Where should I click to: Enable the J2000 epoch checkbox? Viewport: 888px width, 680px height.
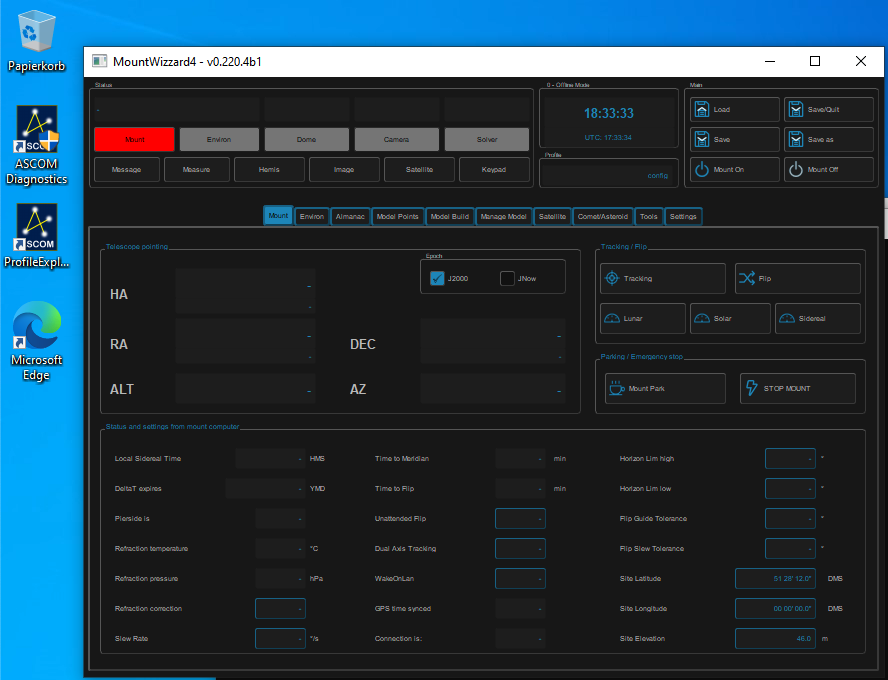437,279
